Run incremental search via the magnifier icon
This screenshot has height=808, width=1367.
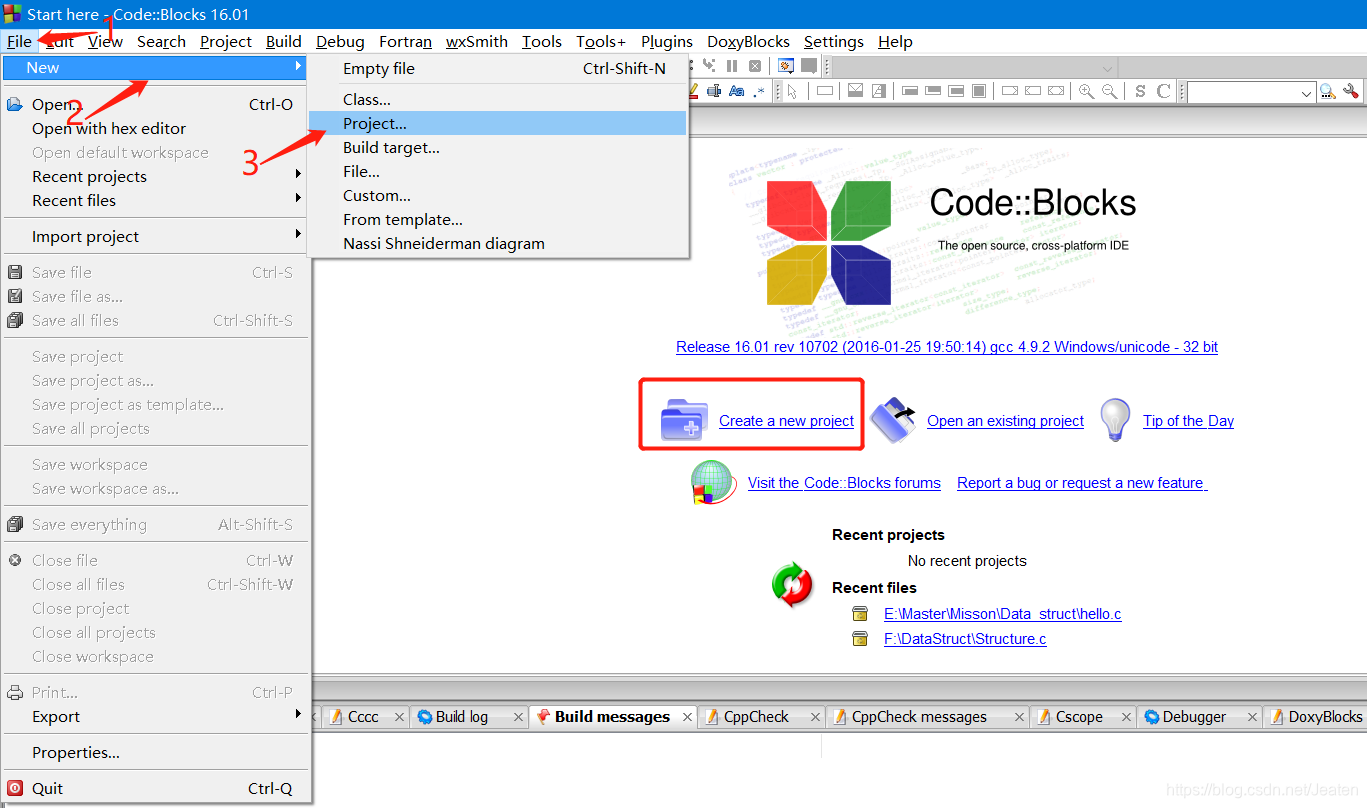(1328, 91)
